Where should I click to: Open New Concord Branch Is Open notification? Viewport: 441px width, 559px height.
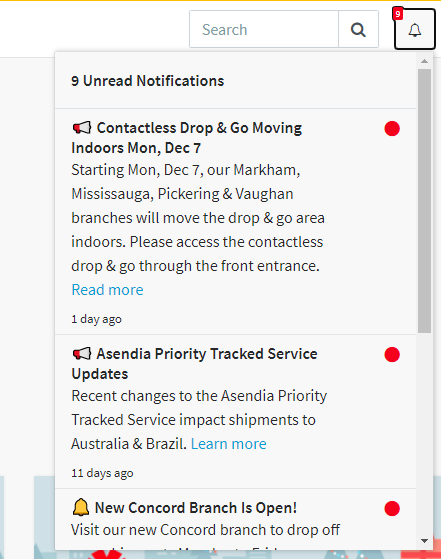pyautogui.click(x=196, y=508)
